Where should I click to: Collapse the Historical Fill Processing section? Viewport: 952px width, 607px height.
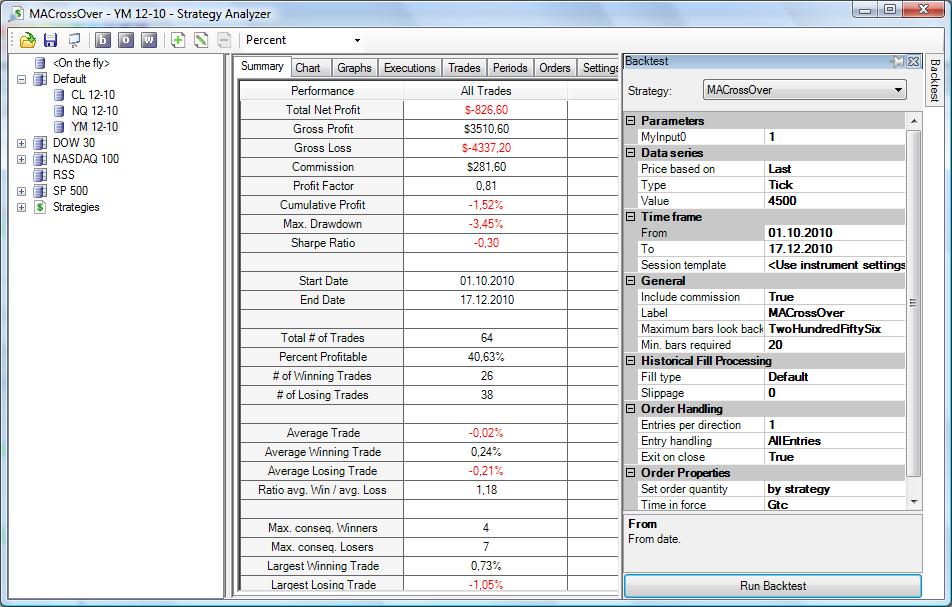point(630,361)
